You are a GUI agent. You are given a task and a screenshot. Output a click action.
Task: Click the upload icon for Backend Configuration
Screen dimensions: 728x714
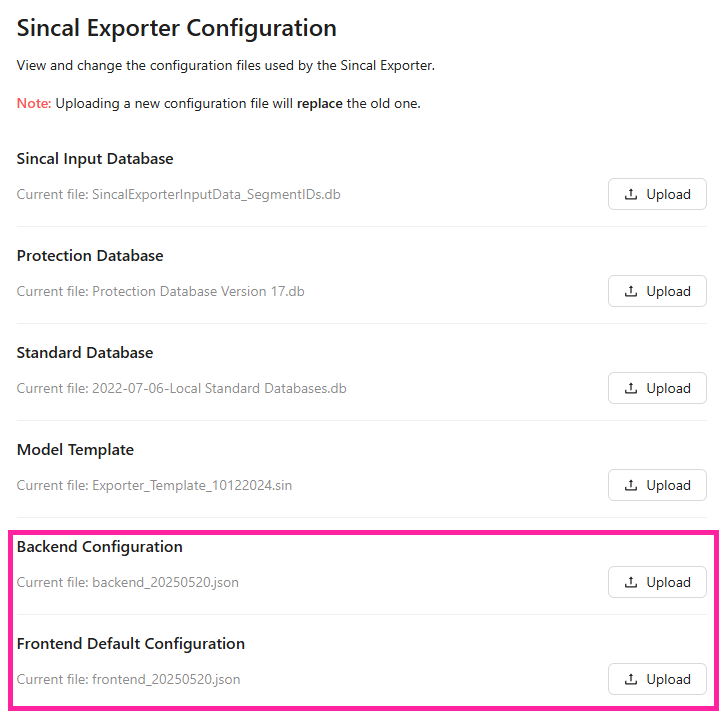(631, 583)
